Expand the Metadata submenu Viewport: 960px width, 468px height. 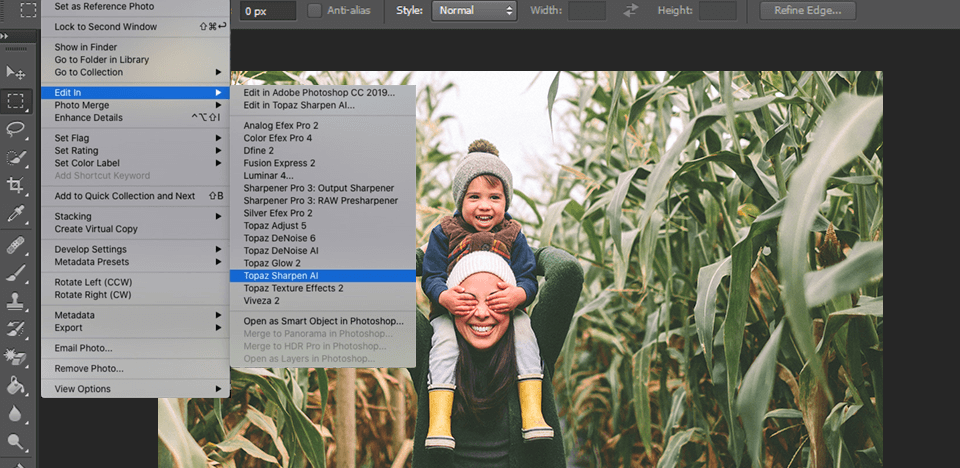[135, 315]
